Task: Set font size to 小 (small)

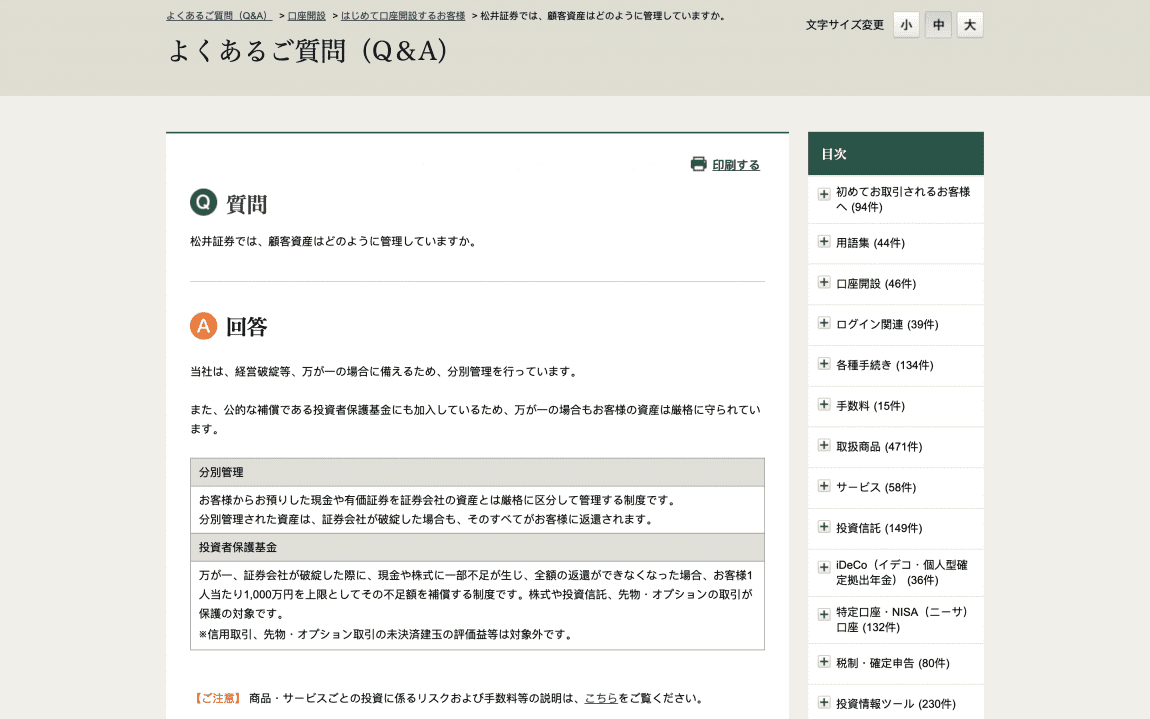Action: (906, 25)
